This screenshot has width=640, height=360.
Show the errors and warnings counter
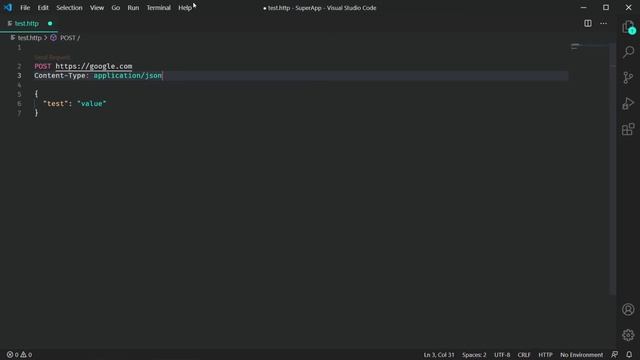pyautogui.click(x=19, y=355)
